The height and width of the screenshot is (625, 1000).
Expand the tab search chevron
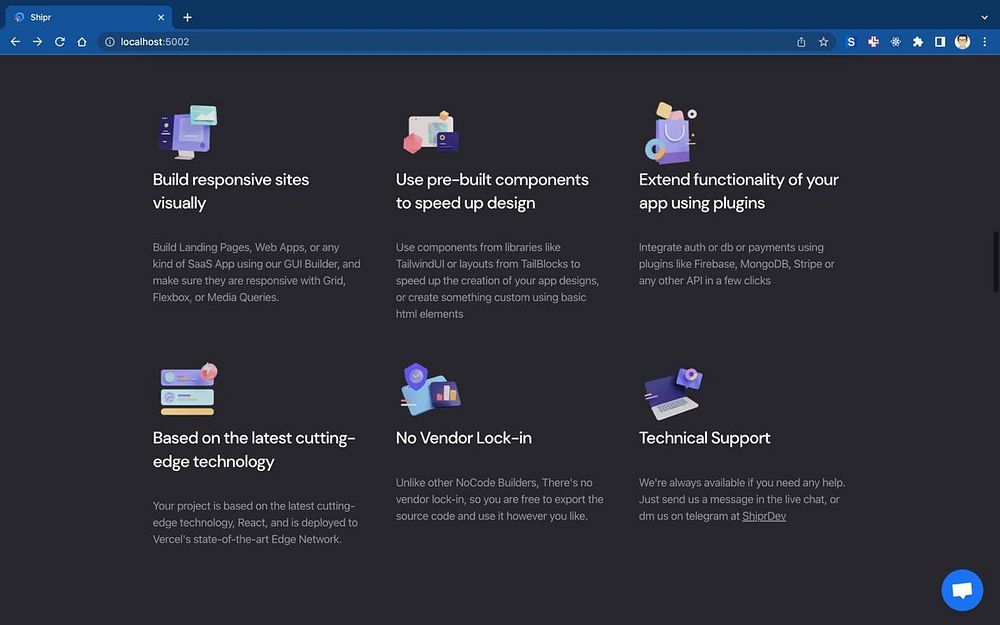pos(984,17)
